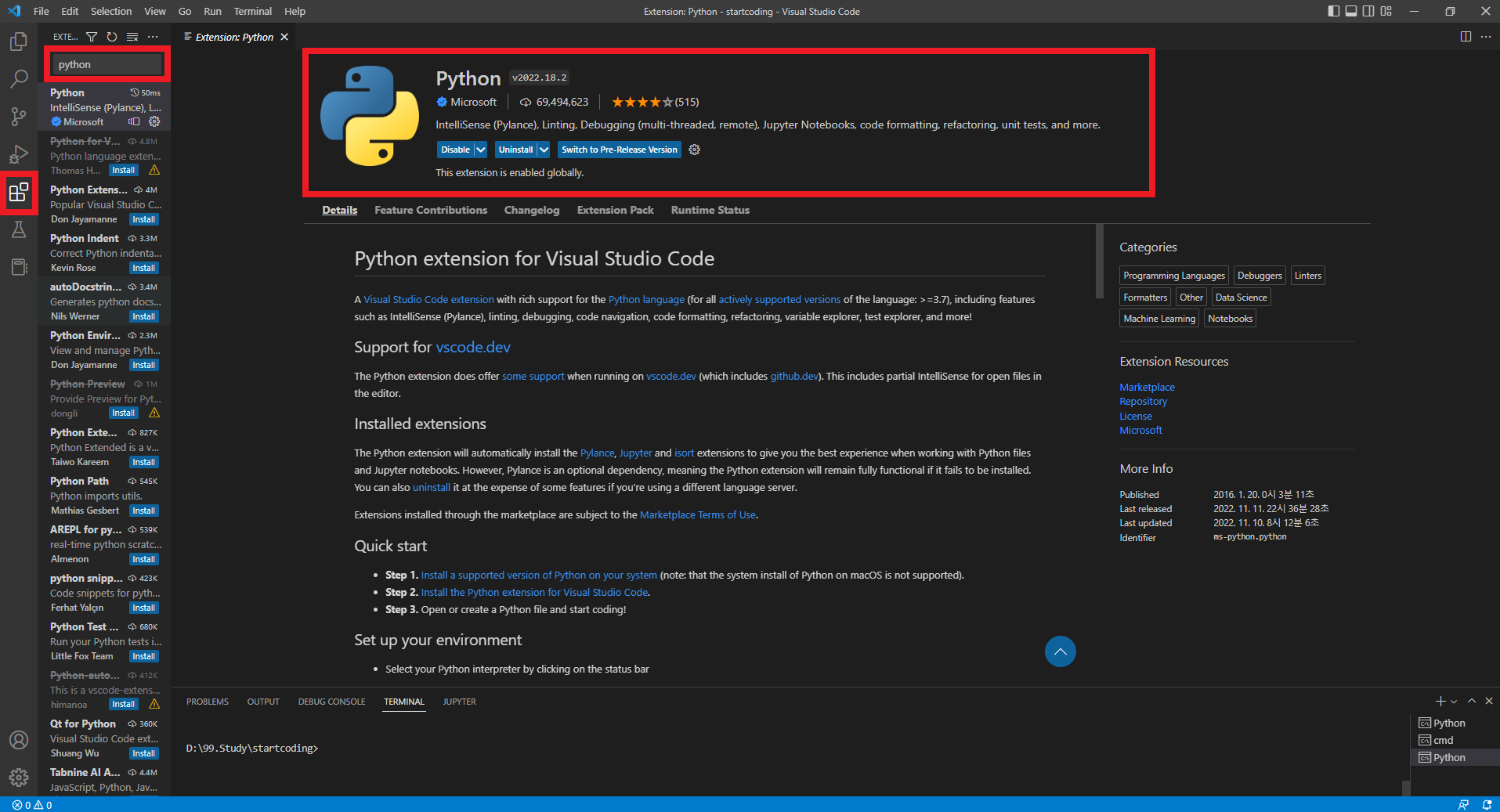Open the Help menu
This screenshot has width=1500, height=812.
coord(295,11)
